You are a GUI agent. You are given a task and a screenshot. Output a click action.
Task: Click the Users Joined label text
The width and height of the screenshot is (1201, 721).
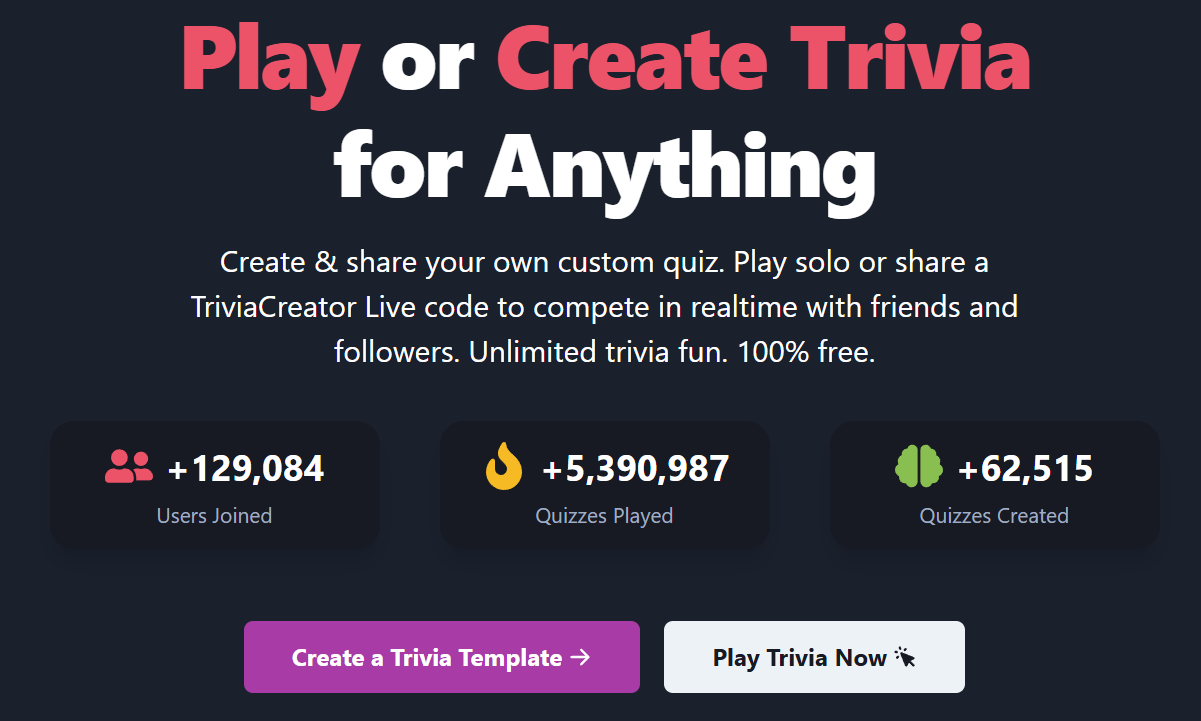(x=214, y=516)
